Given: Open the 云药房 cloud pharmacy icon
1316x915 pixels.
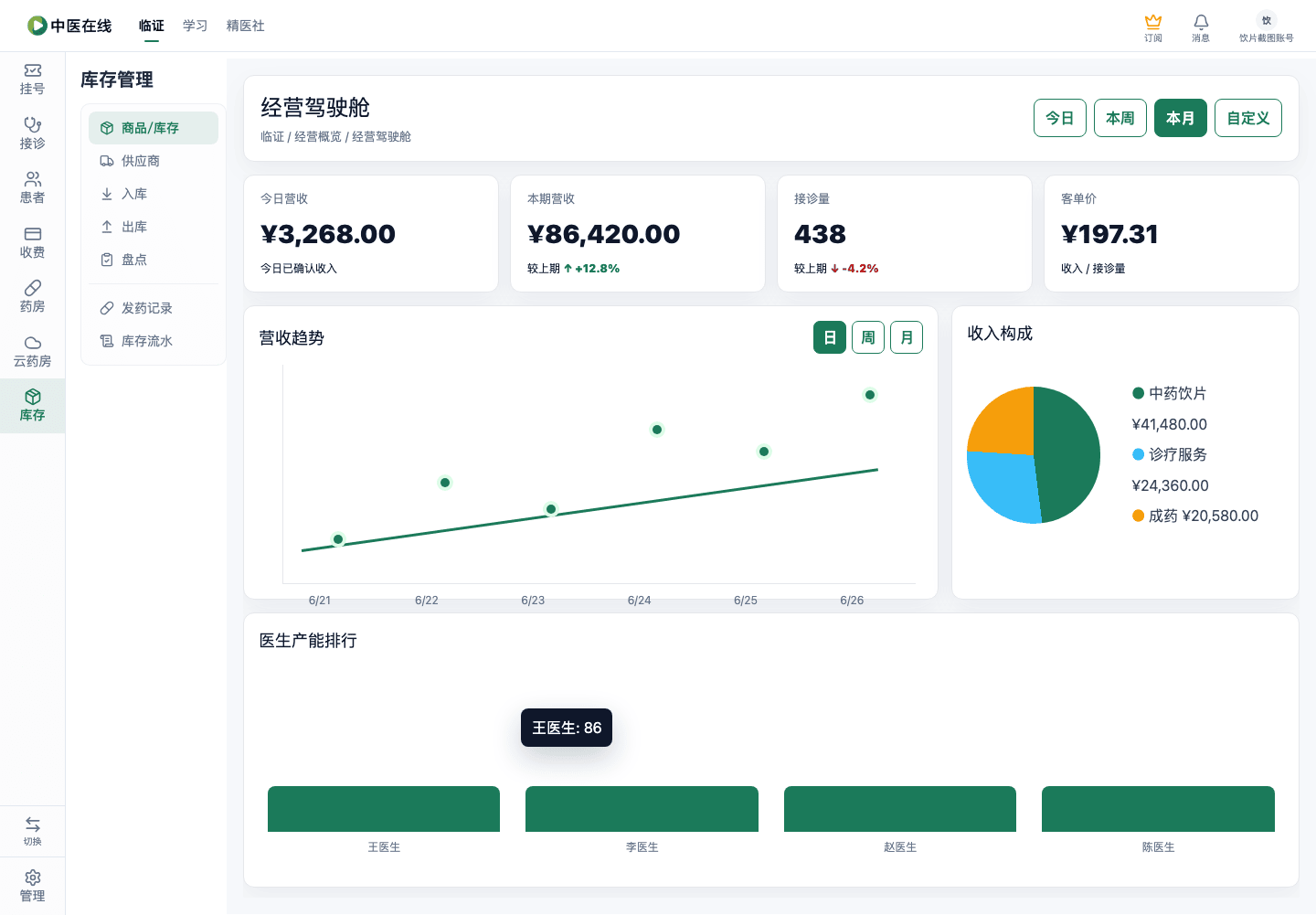Looking at the screenshot, I should tap(33, 343).
